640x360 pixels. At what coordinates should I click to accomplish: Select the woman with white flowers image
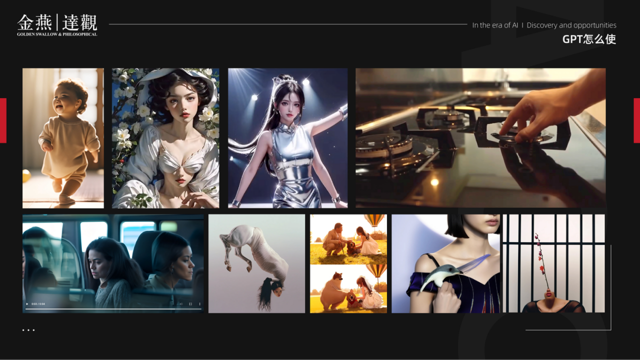pos(166,138)
